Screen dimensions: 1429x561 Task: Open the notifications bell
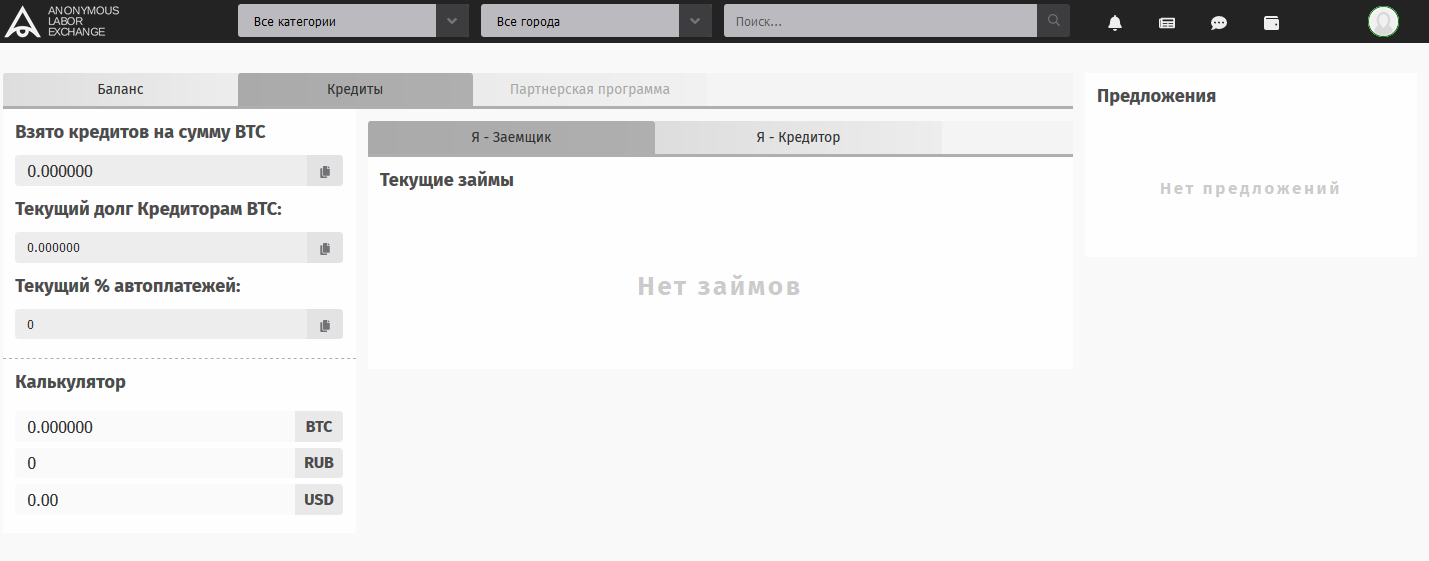click(x=1115, y=22)
